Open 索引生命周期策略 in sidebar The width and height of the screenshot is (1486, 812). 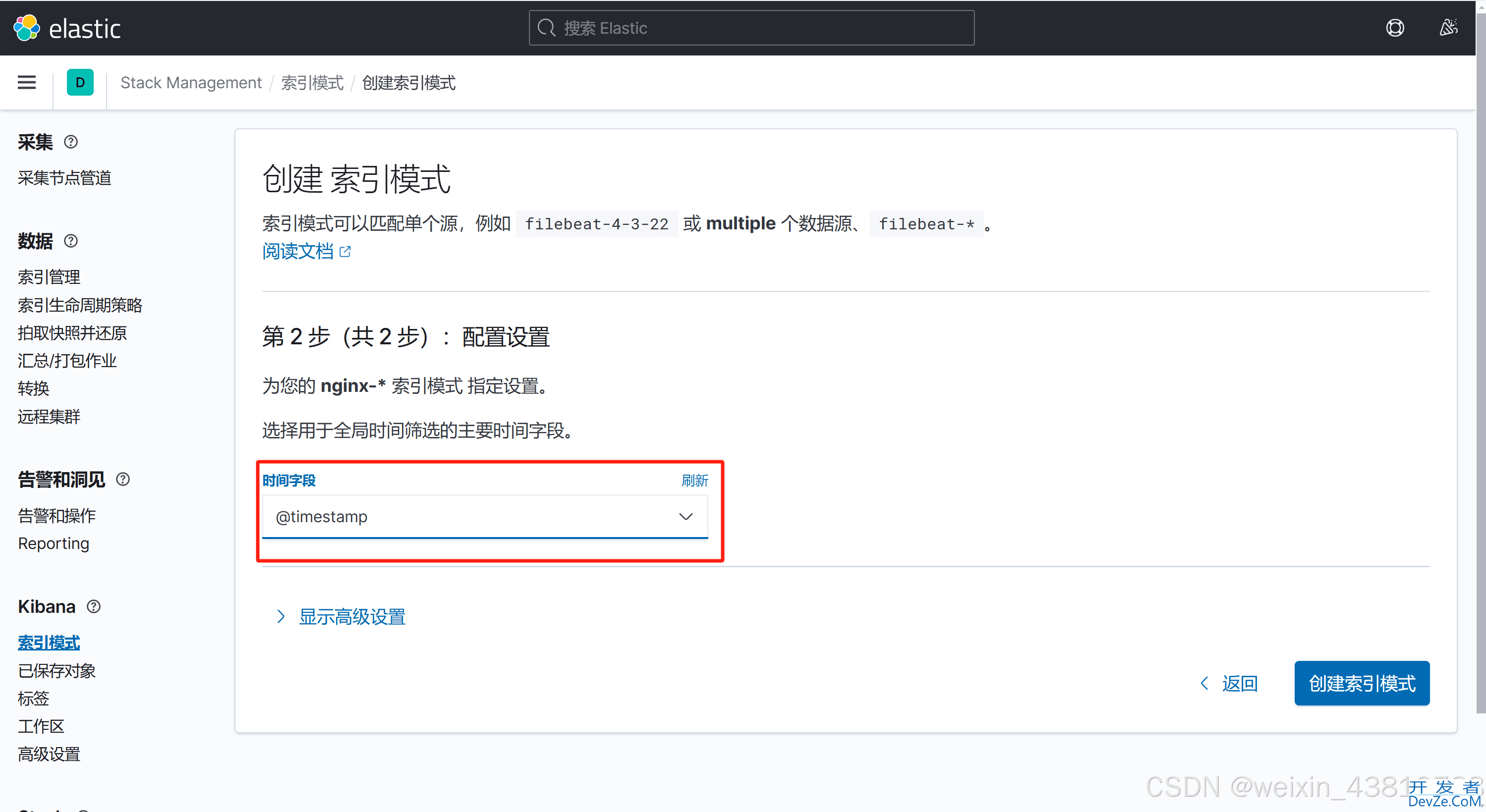tap(80, 305)
